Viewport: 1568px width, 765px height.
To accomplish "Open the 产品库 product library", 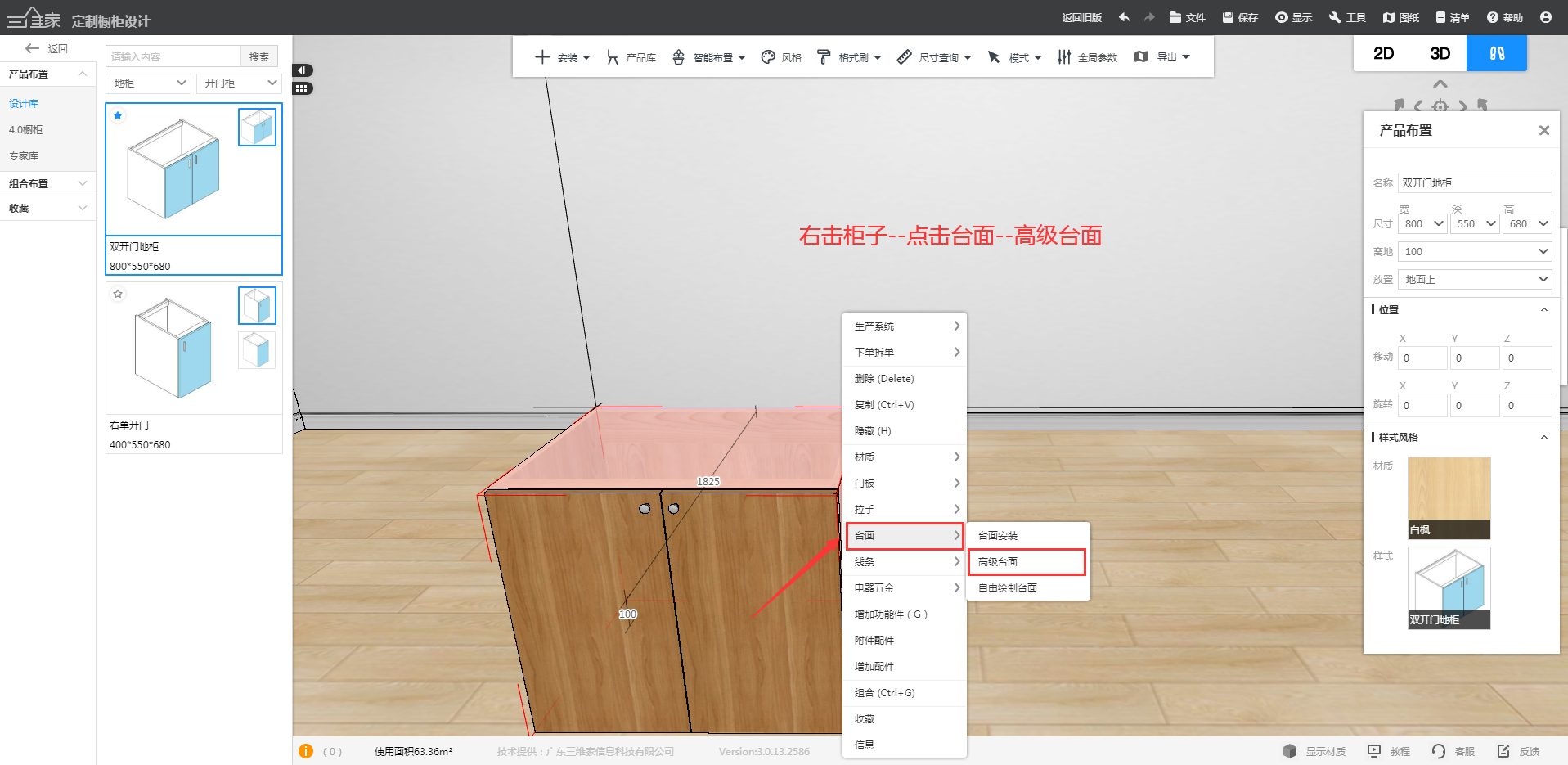I will click(x=631, y=57).
